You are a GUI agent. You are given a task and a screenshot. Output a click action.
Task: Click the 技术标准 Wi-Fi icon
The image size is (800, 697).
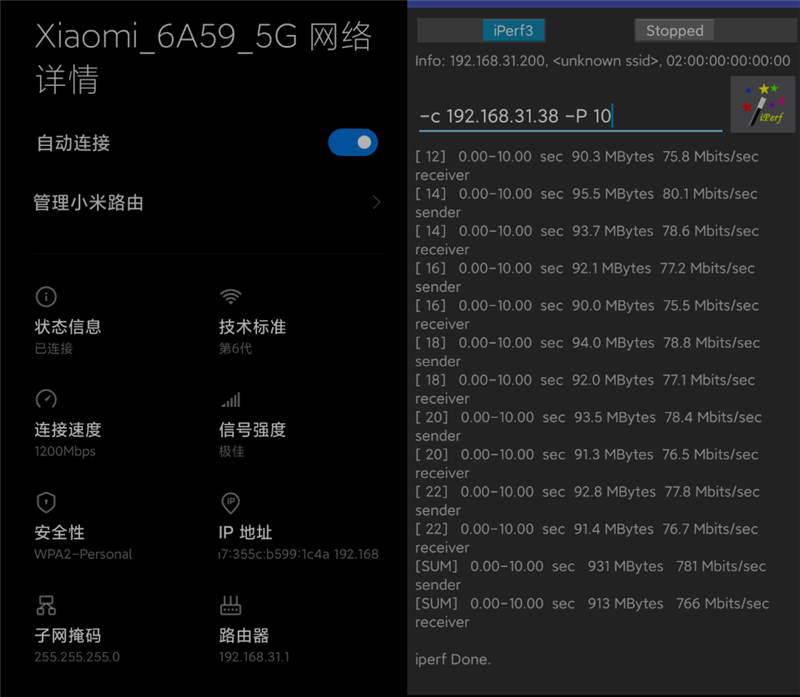pos(231,296)
